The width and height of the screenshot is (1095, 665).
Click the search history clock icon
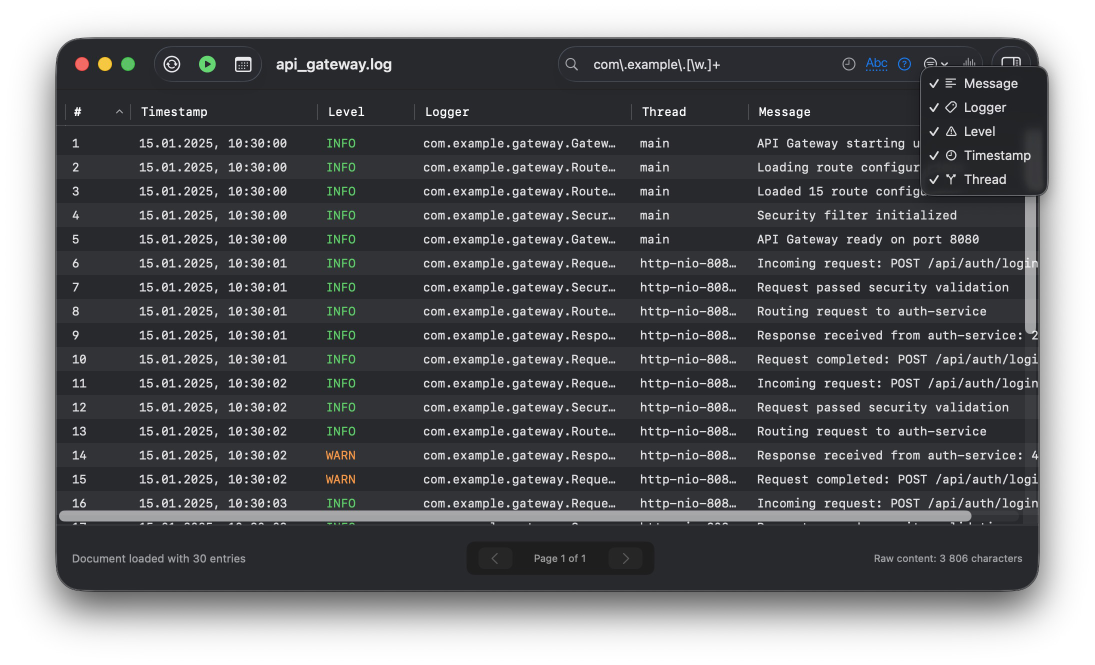pos(848,64)
